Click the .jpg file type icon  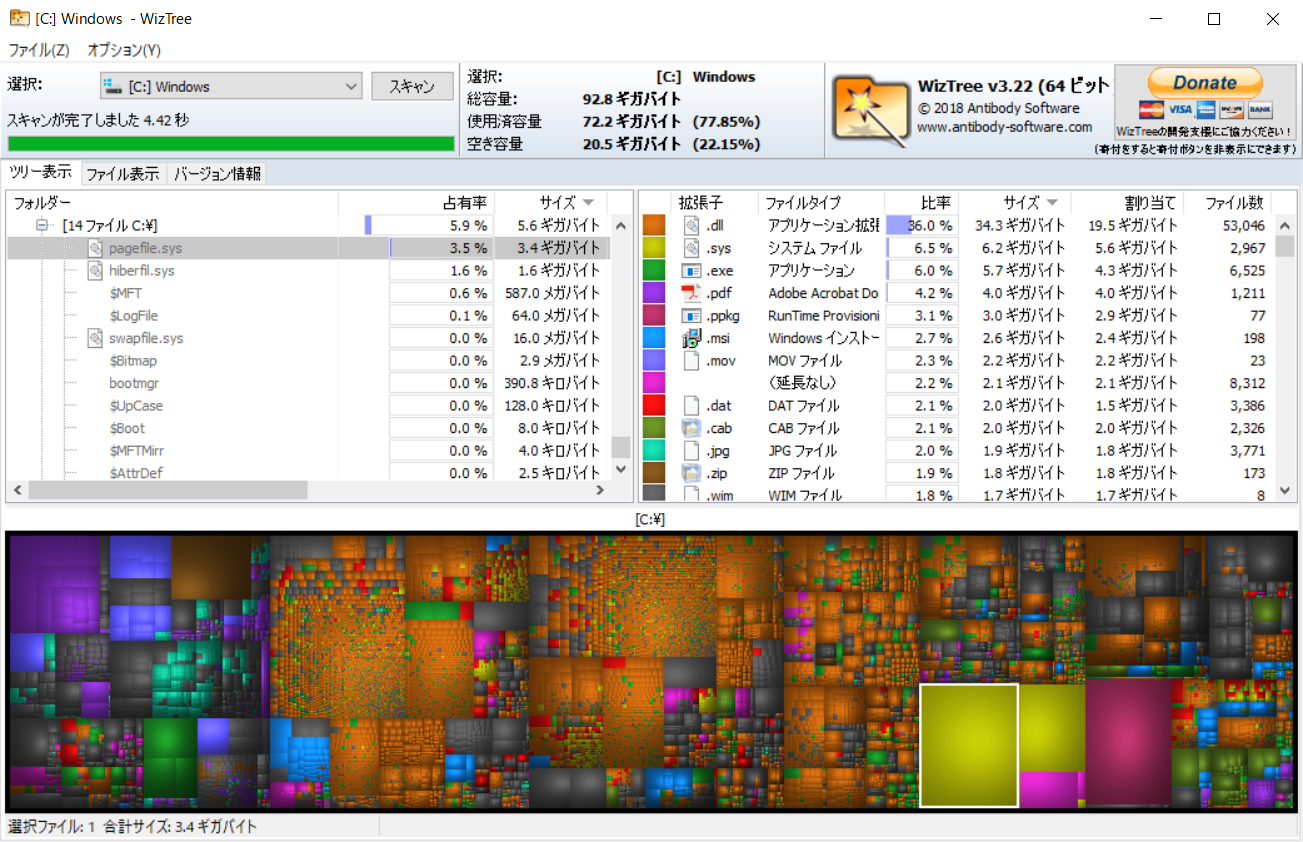[x=691, y=451]
